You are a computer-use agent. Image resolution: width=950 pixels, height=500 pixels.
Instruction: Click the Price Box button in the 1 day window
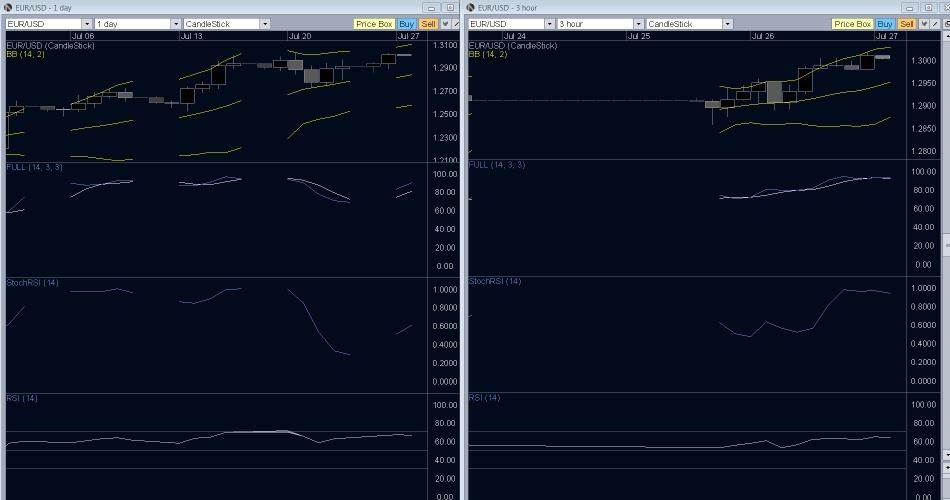[374, 24]
